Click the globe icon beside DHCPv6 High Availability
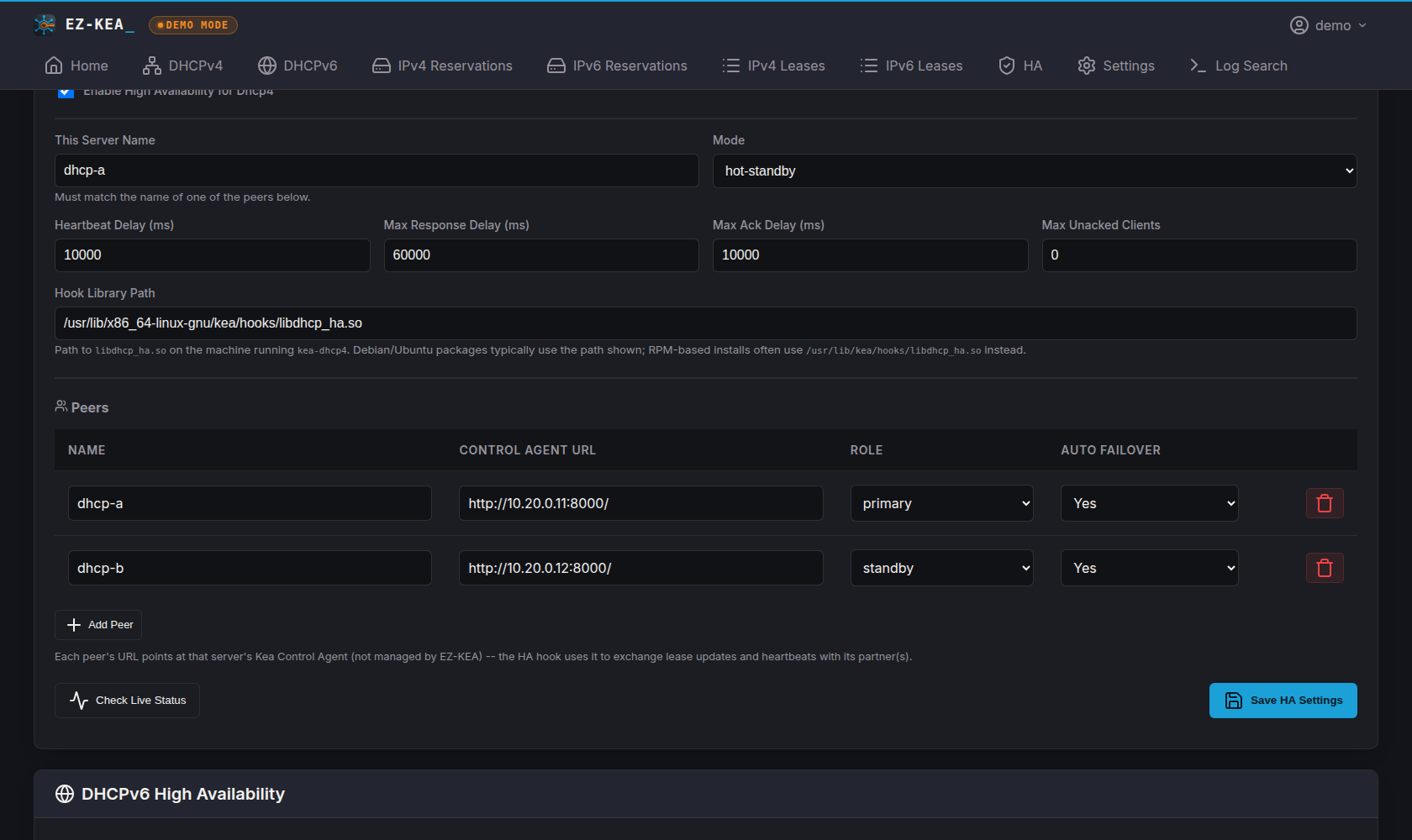 click(x=65, y=794)
